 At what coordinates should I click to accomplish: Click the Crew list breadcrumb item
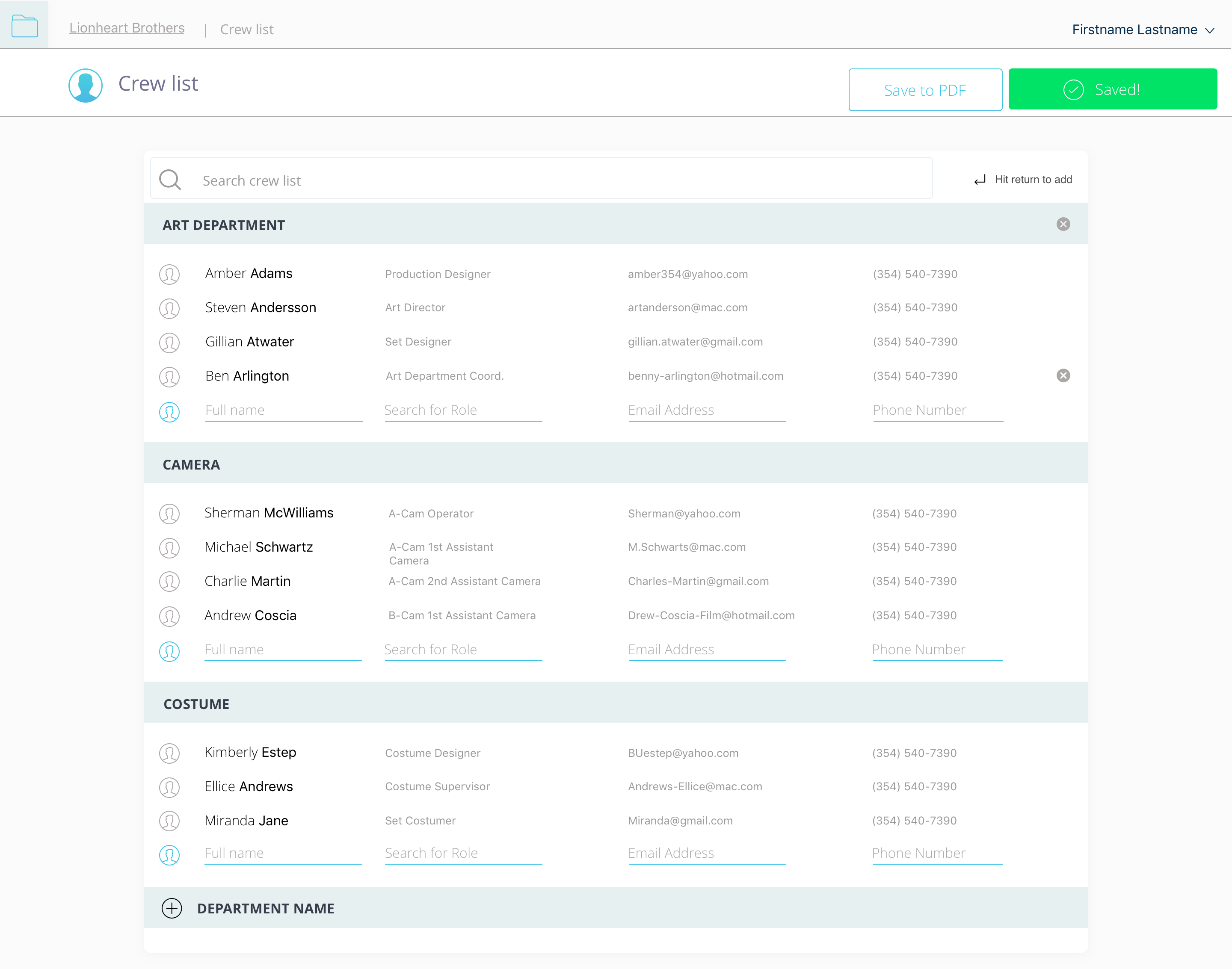point(246,30)
